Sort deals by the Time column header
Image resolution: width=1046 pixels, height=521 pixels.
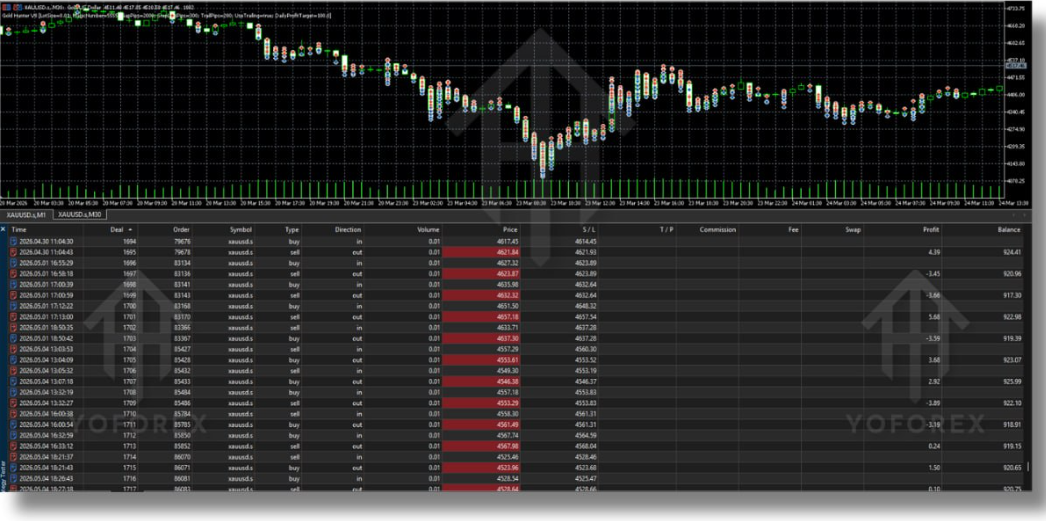click(x=19, y=229)
